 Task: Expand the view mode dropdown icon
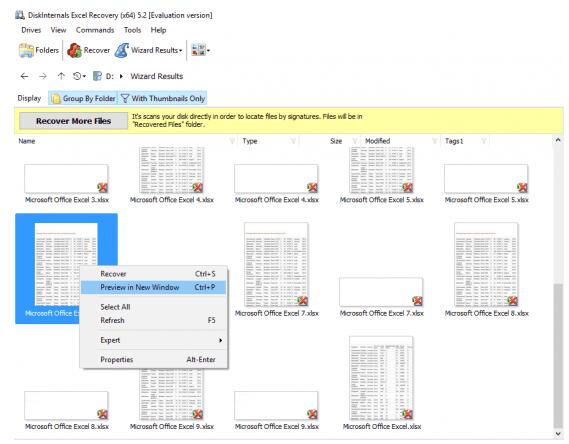pos(200,50)
